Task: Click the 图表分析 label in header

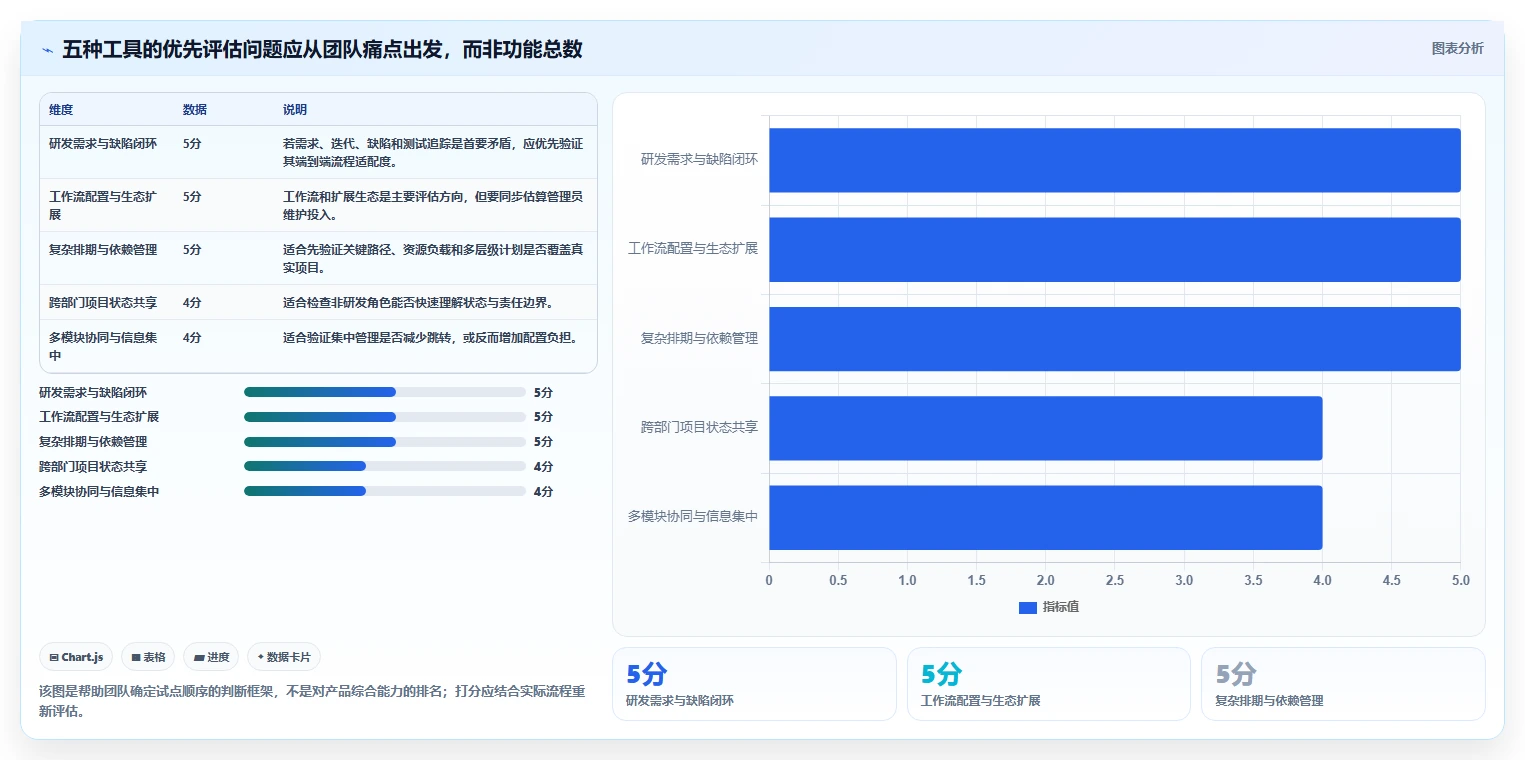Action: point(1457,48)
